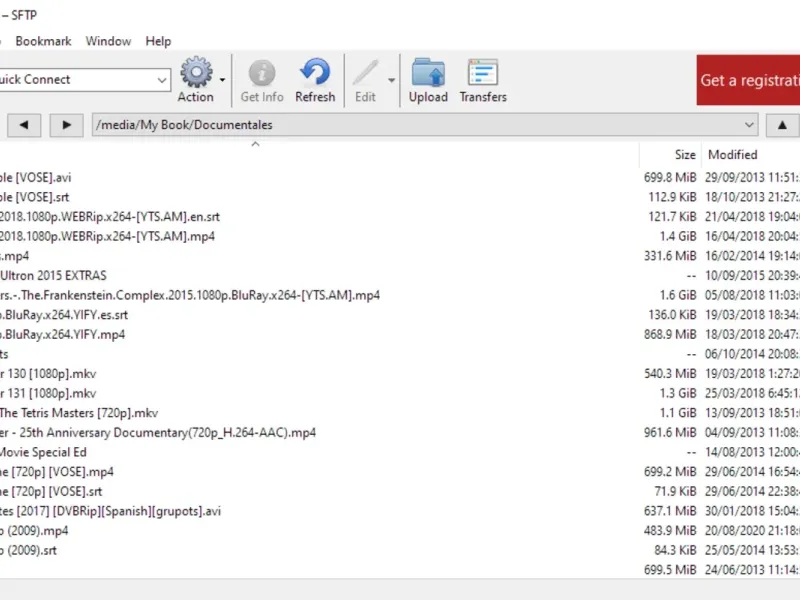The image size is (800, 600).
Task: Click the filename sort indicator arrow
Action: tap(256, 144)
